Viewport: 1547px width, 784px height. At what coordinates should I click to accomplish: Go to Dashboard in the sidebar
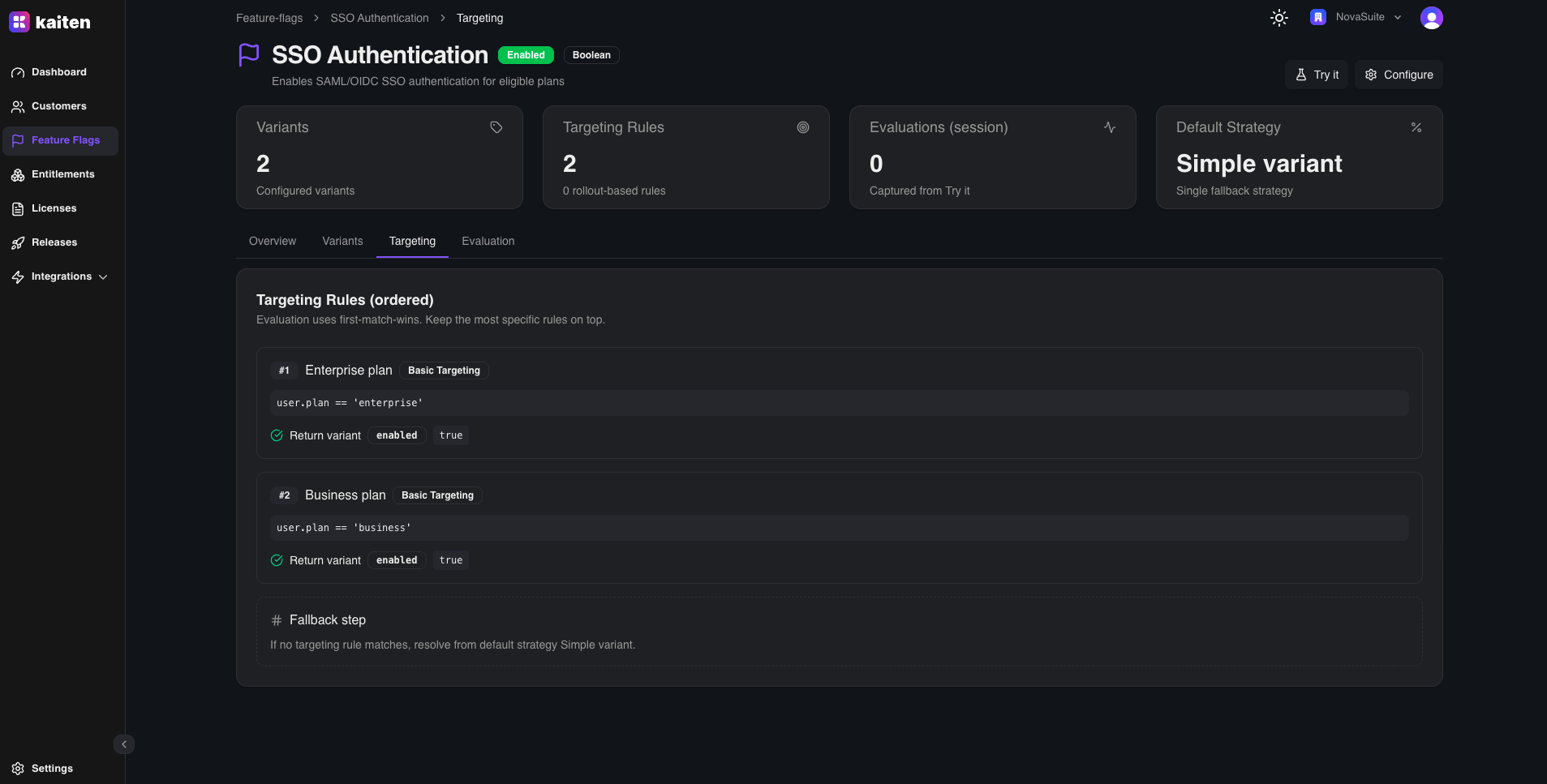click(x=58, y=72)
